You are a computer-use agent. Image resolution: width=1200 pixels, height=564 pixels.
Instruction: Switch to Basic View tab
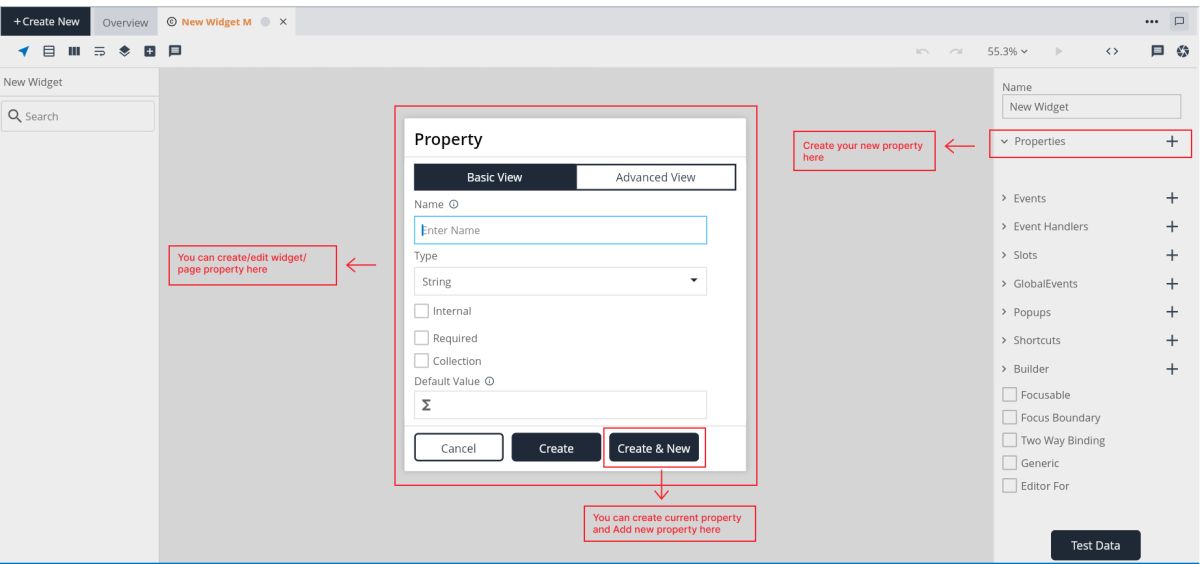click(x=495, y=177)
